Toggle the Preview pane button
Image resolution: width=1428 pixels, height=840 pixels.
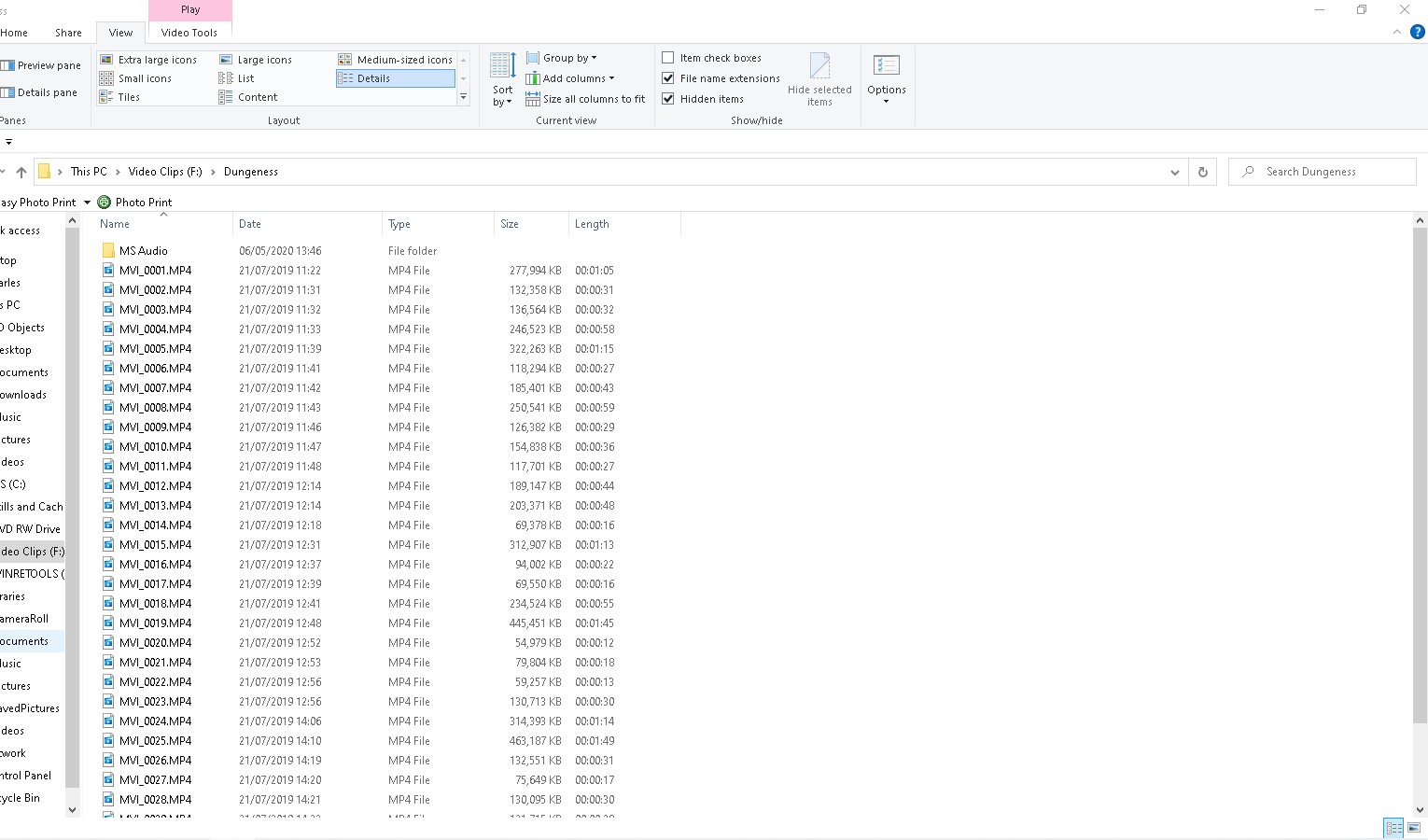point(41,65)
